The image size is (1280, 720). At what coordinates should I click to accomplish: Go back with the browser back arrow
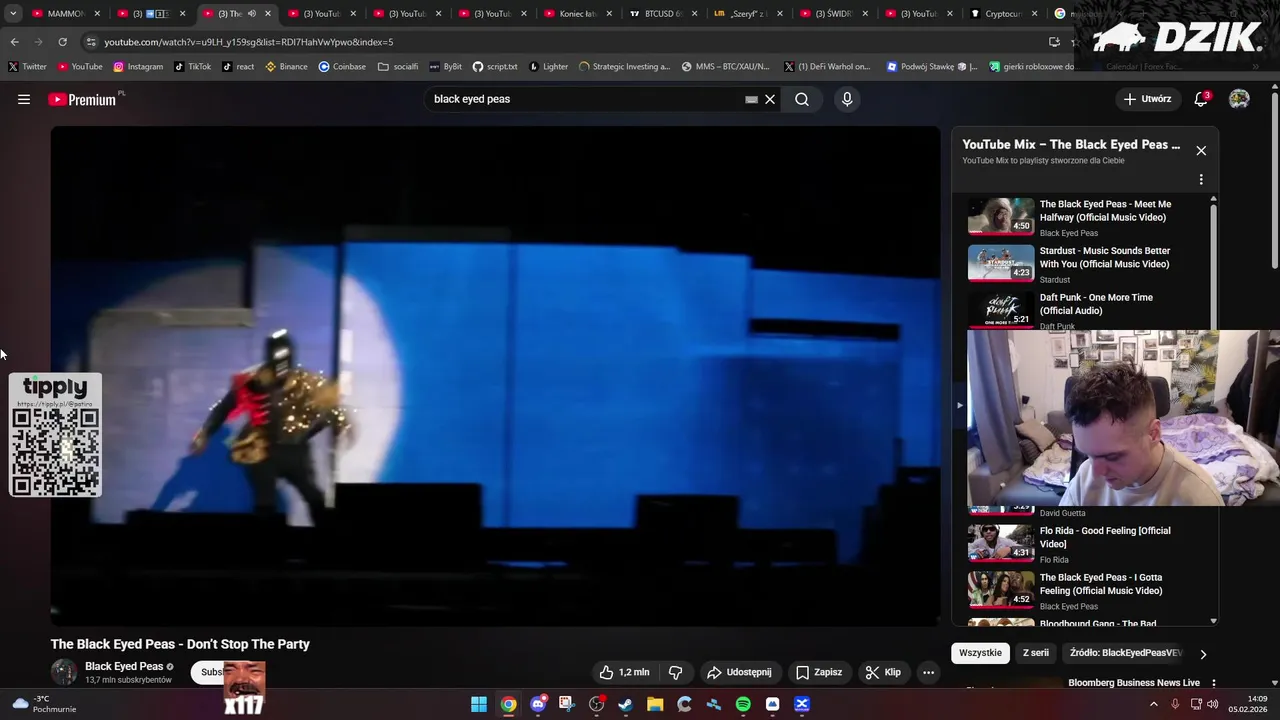14,42
